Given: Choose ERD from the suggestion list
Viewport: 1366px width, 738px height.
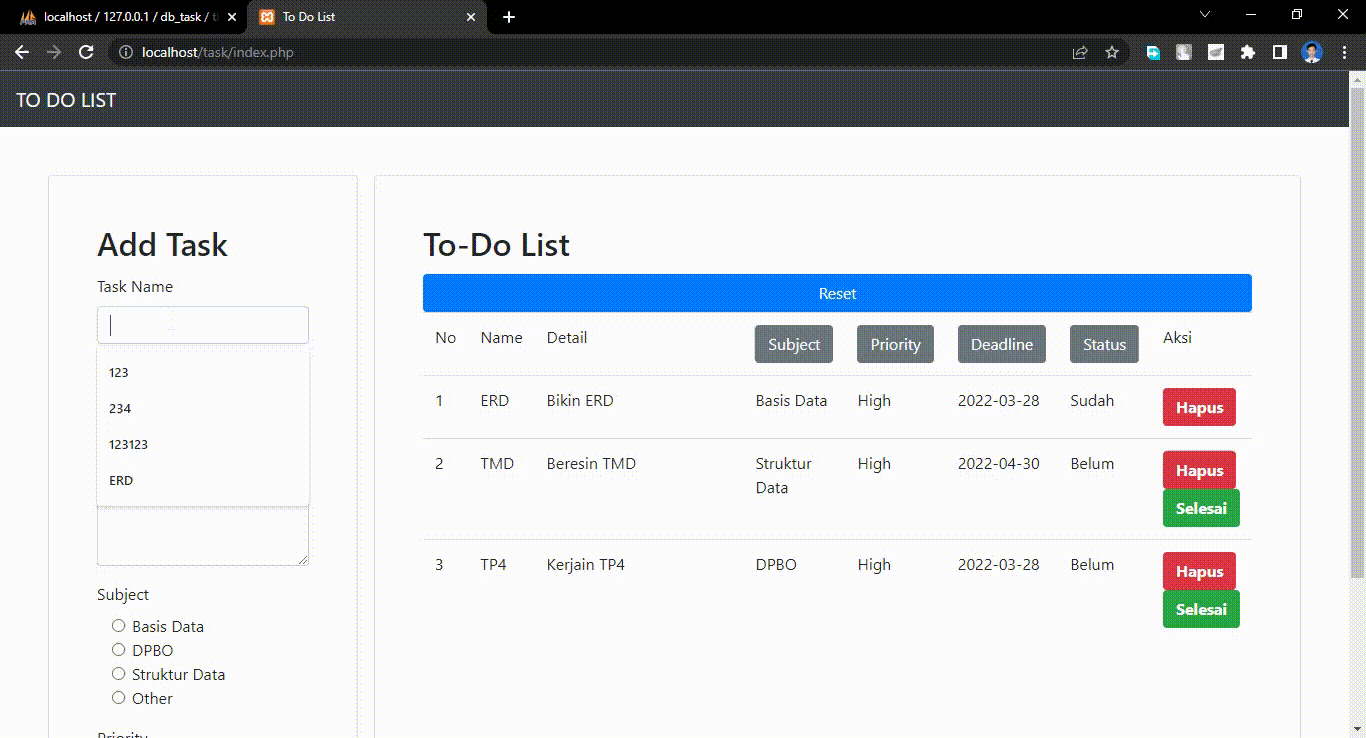Looking at the screenshot, I should click(x=203, y=480).
